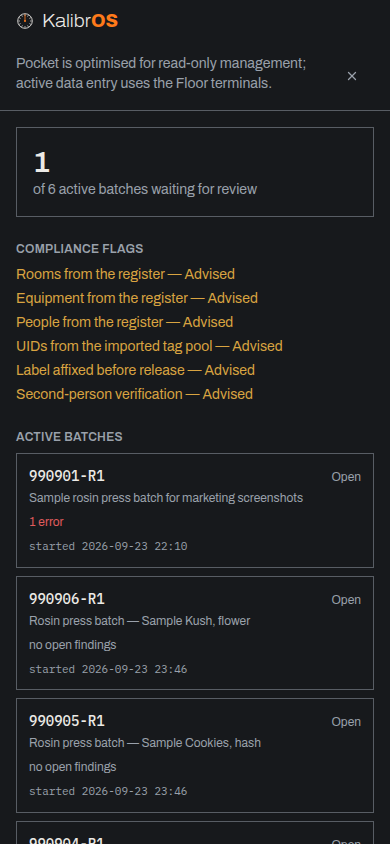Click Sample Cookies, hash batch description
This screenshot has height=844, width=390.
pos(145,743)
